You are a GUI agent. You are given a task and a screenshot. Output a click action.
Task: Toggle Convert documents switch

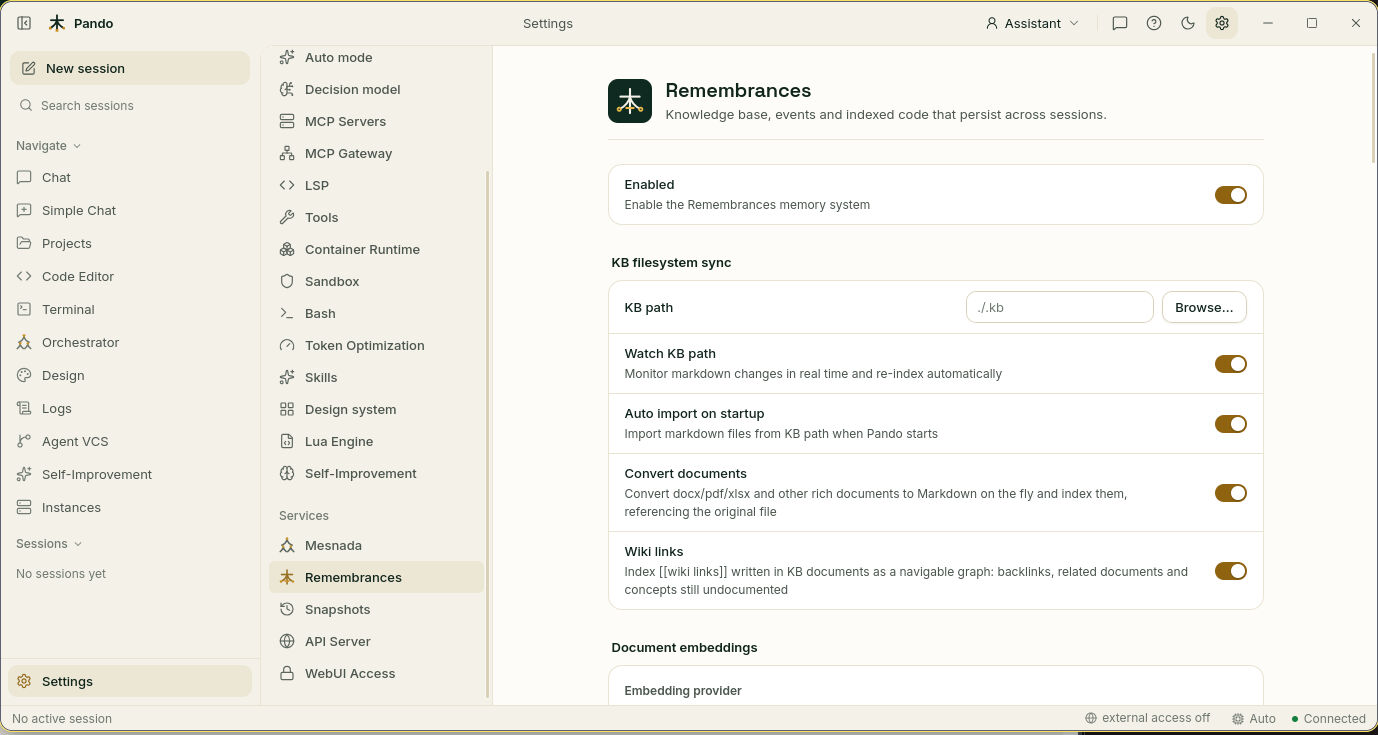1231,493
